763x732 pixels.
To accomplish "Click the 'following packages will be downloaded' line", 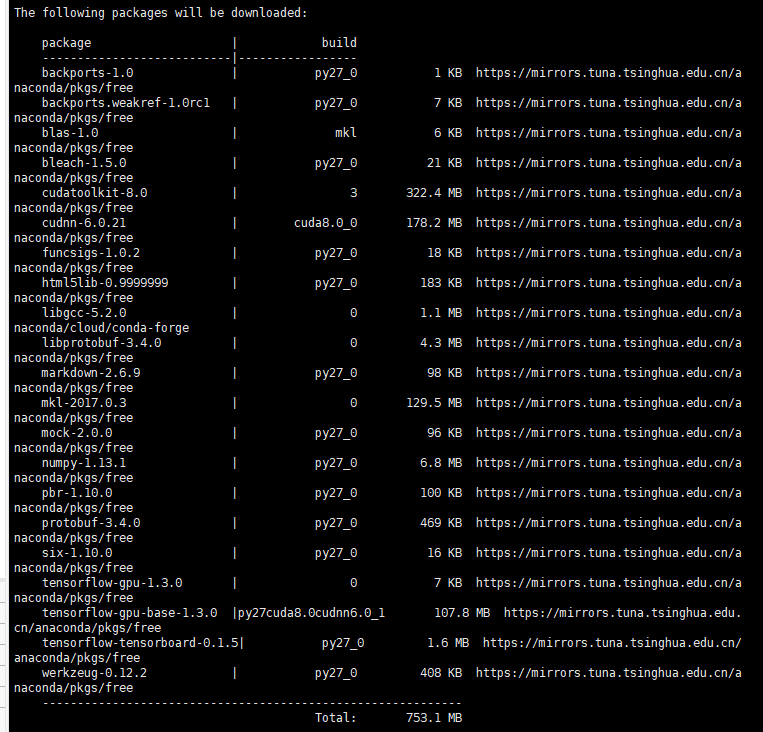I will click(161, 13).
